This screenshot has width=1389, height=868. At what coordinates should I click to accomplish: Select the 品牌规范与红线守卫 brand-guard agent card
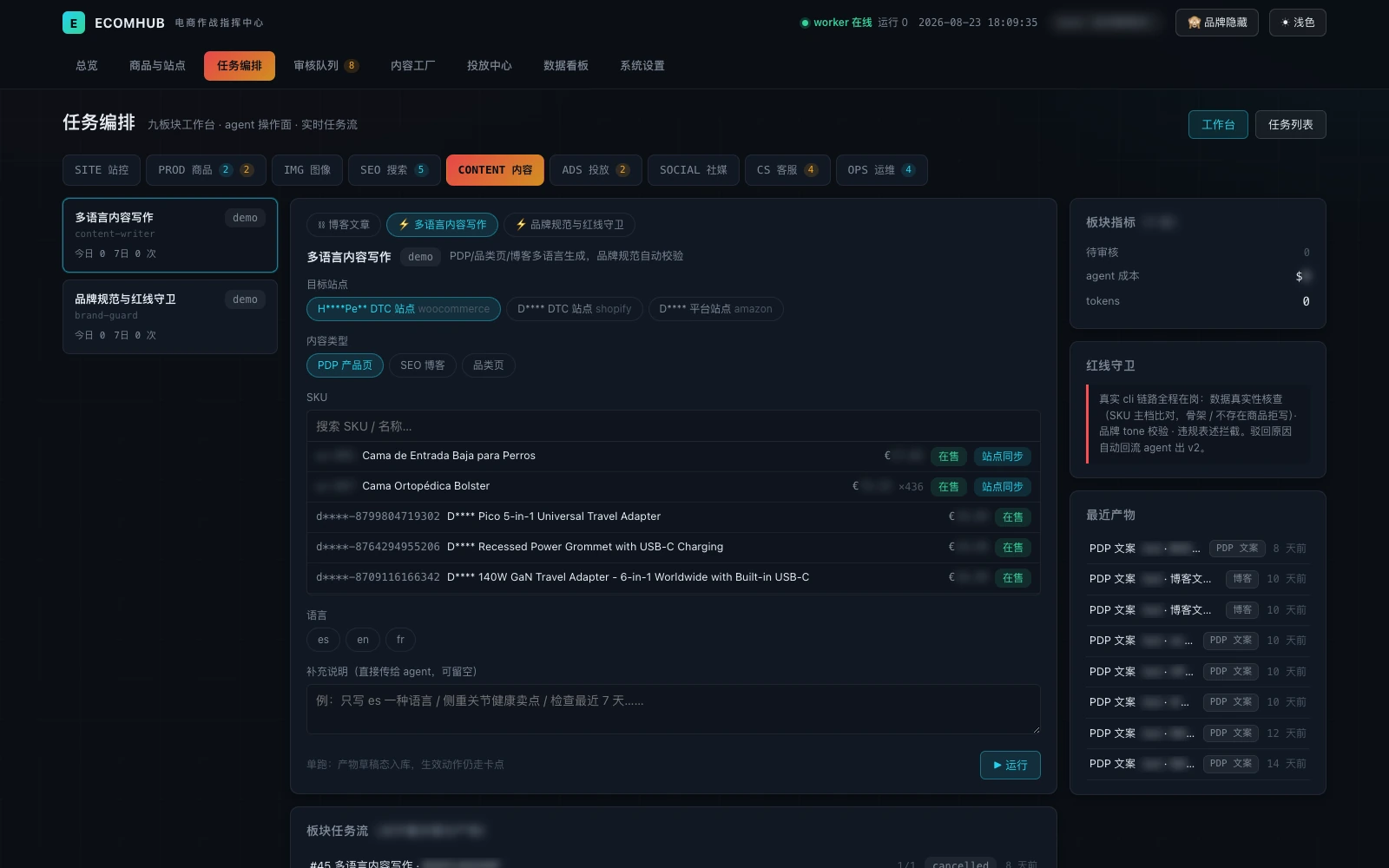pos(170,317)
